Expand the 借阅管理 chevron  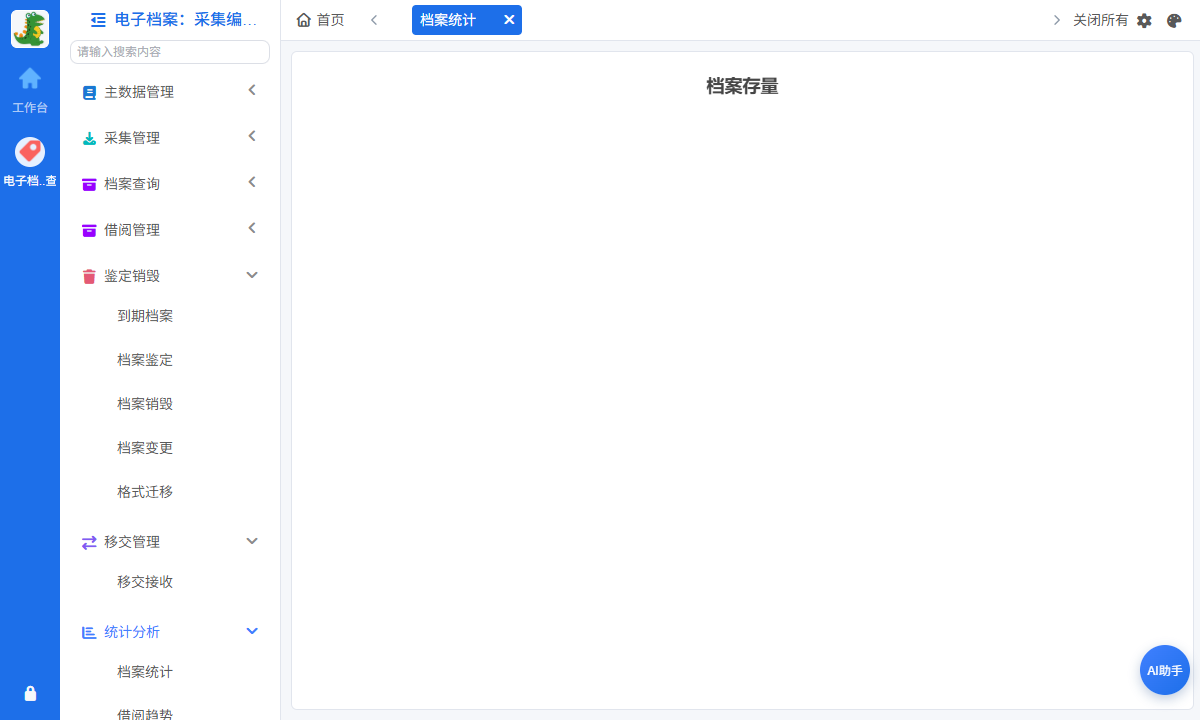pyautogui.click(x=252, y=228)
